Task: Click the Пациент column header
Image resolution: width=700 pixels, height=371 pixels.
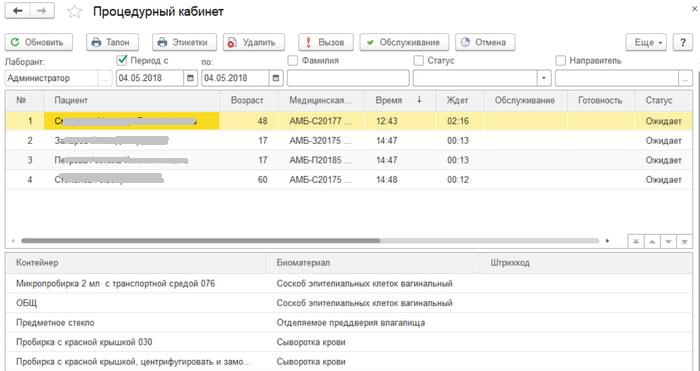Action: click(x=131, y=100)
